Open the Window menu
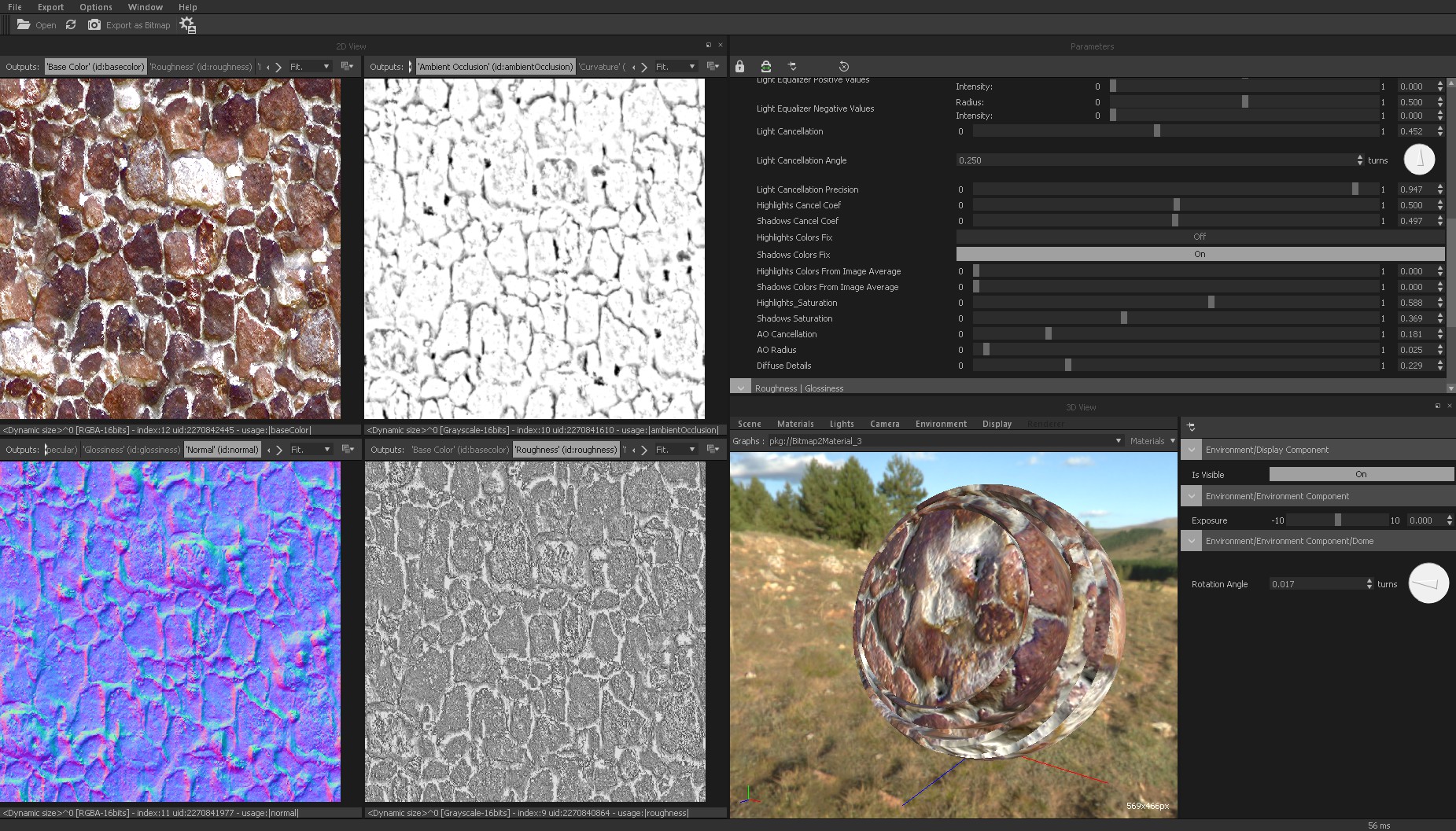 tap(146, 7)
